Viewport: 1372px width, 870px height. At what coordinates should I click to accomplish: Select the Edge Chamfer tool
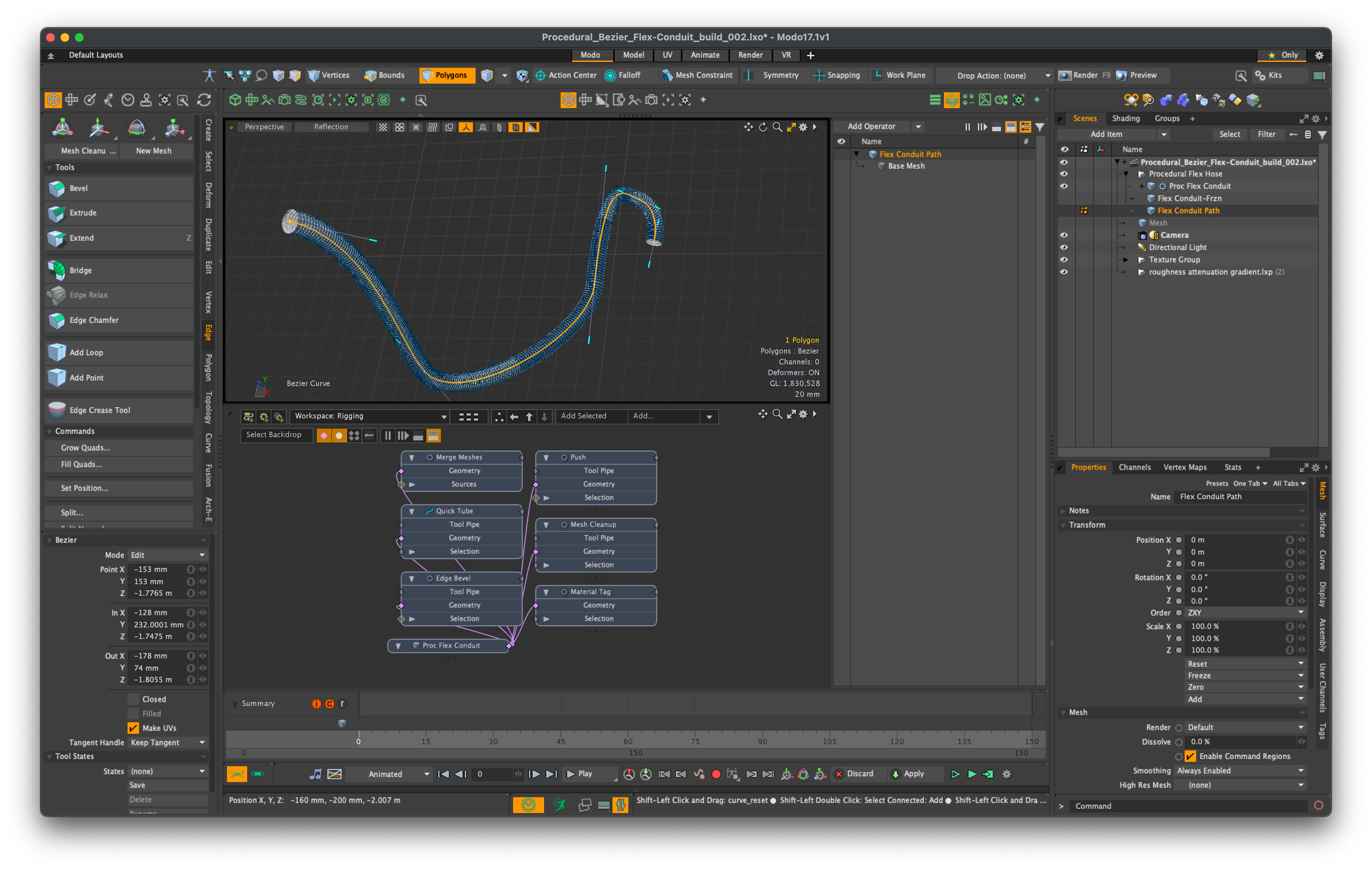click(119, 320)
